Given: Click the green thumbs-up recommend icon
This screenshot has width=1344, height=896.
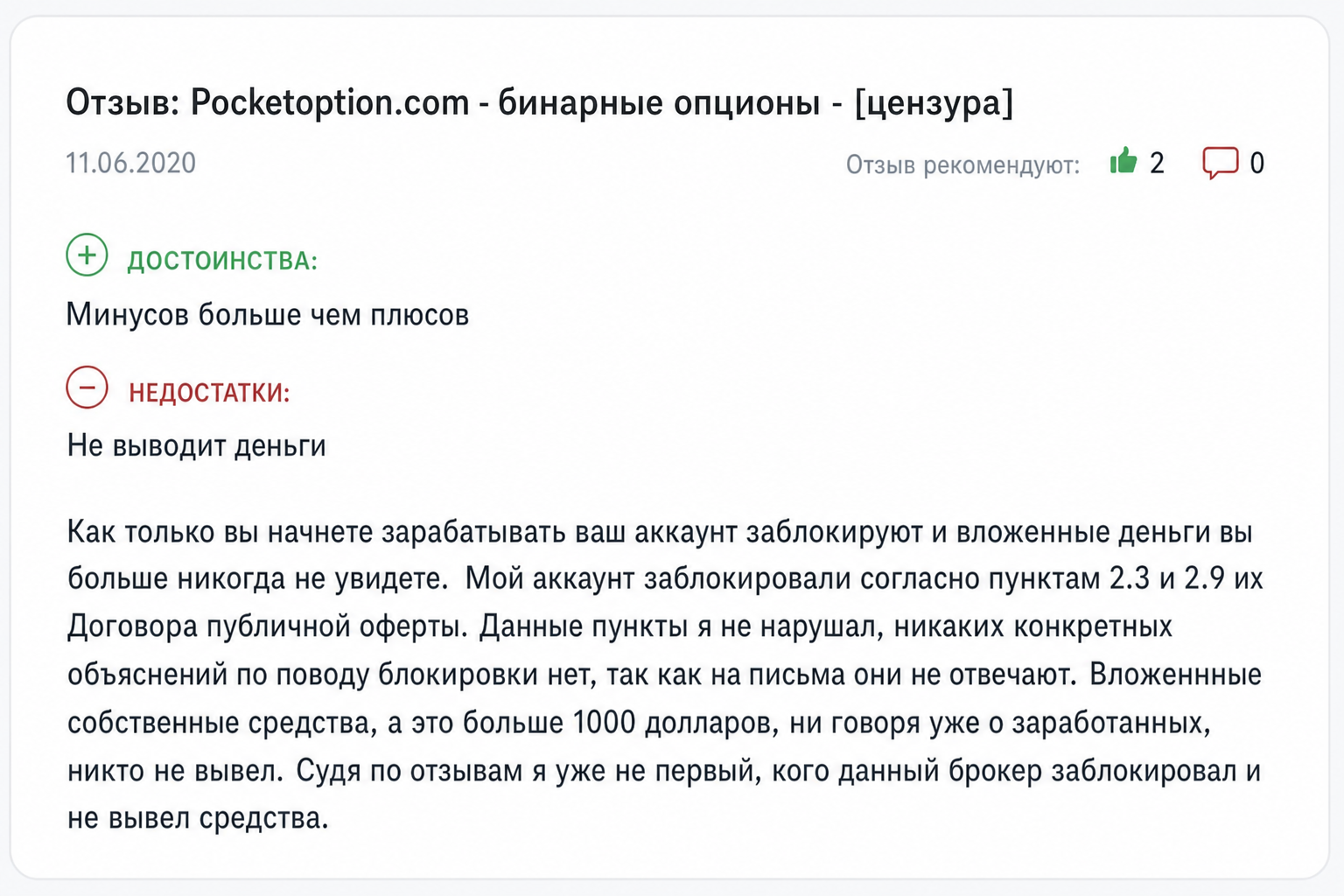Looking at the screenshot, I should click(x=1123, y=161).
